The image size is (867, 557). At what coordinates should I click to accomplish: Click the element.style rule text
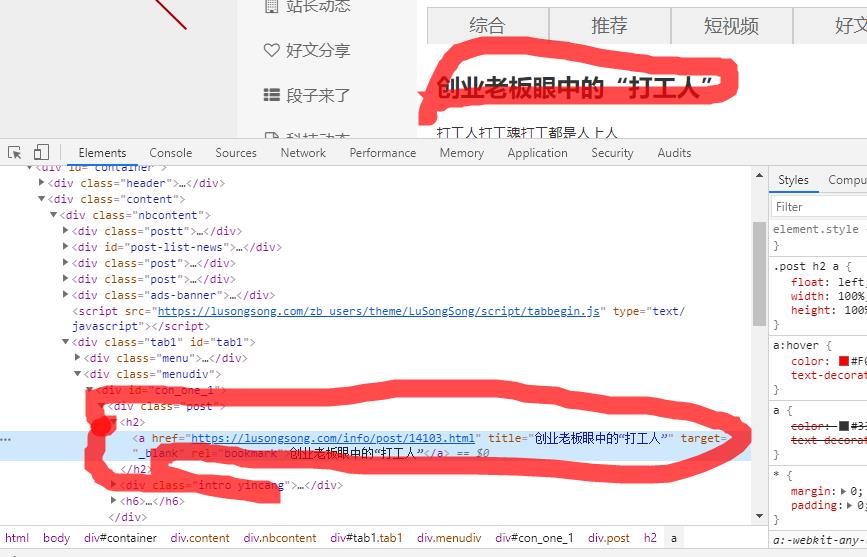tap(816, 229)
